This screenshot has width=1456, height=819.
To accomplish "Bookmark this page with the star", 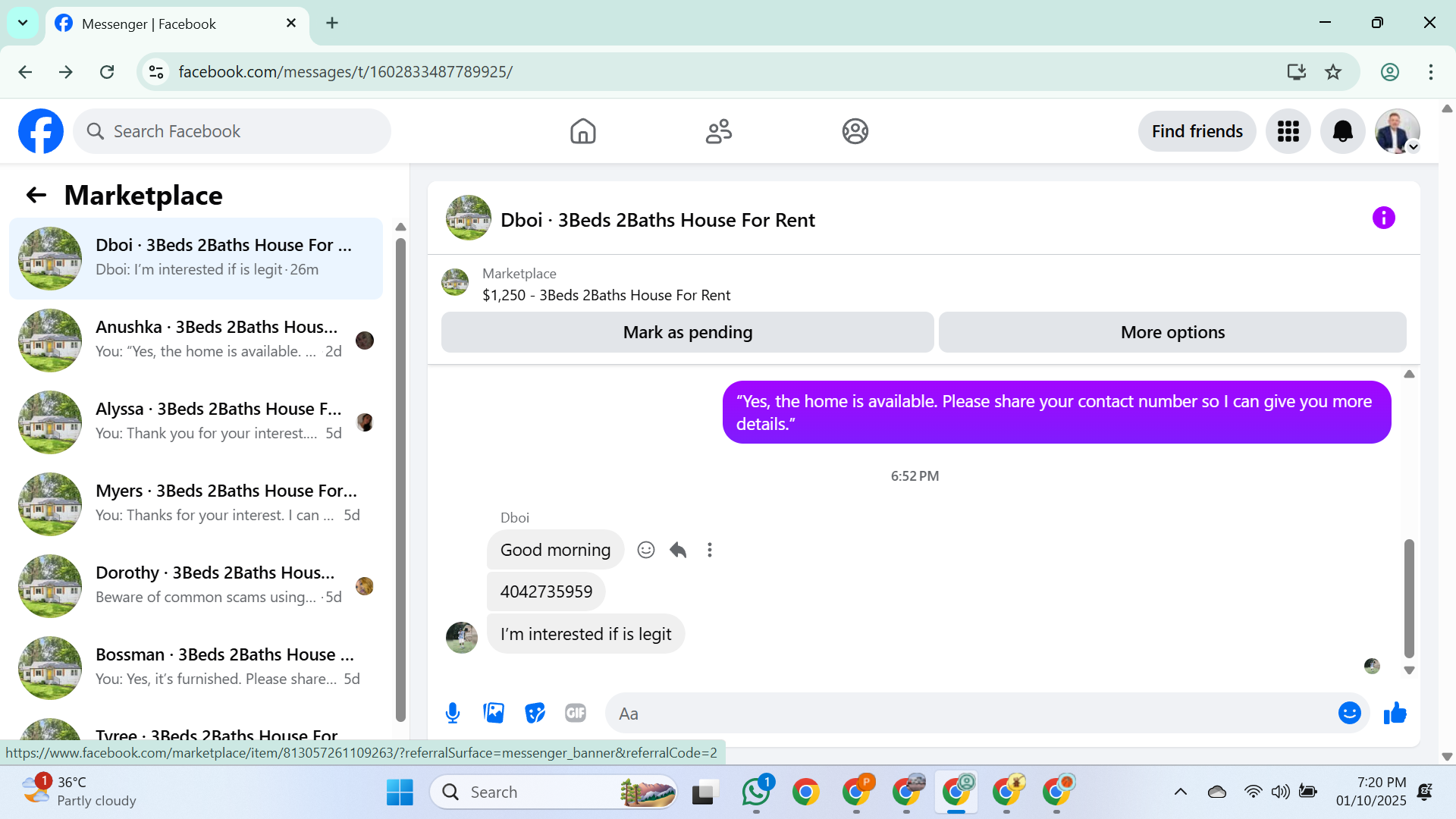I will coord(1333,72).
